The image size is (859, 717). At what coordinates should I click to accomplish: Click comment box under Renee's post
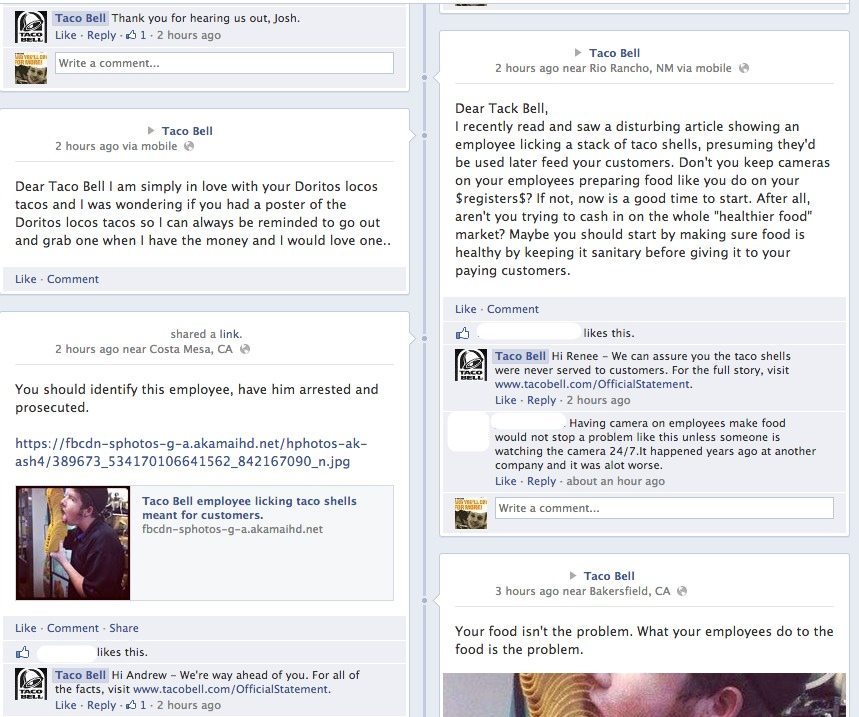tap(665, 508)
